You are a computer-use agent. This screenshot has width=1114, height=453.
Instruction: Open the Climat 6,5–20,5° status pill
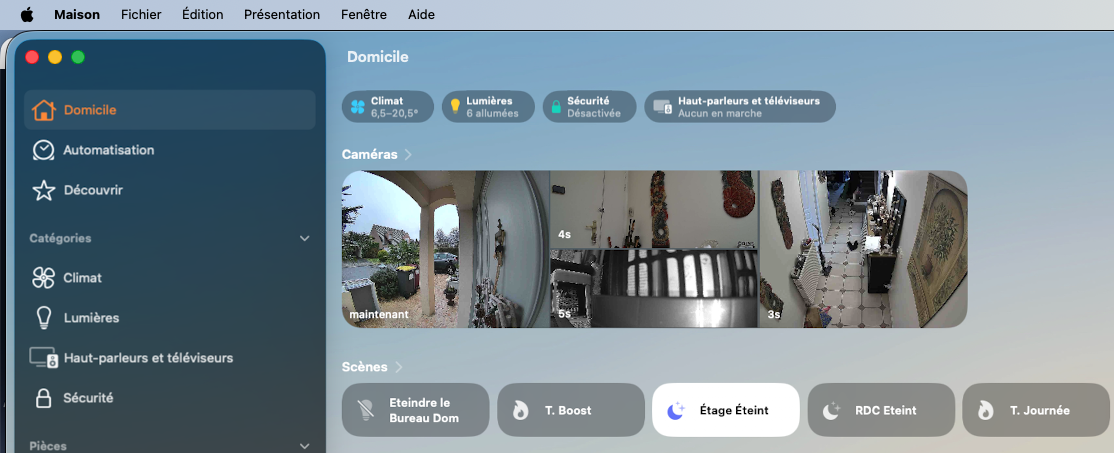(x=388, y=107)
